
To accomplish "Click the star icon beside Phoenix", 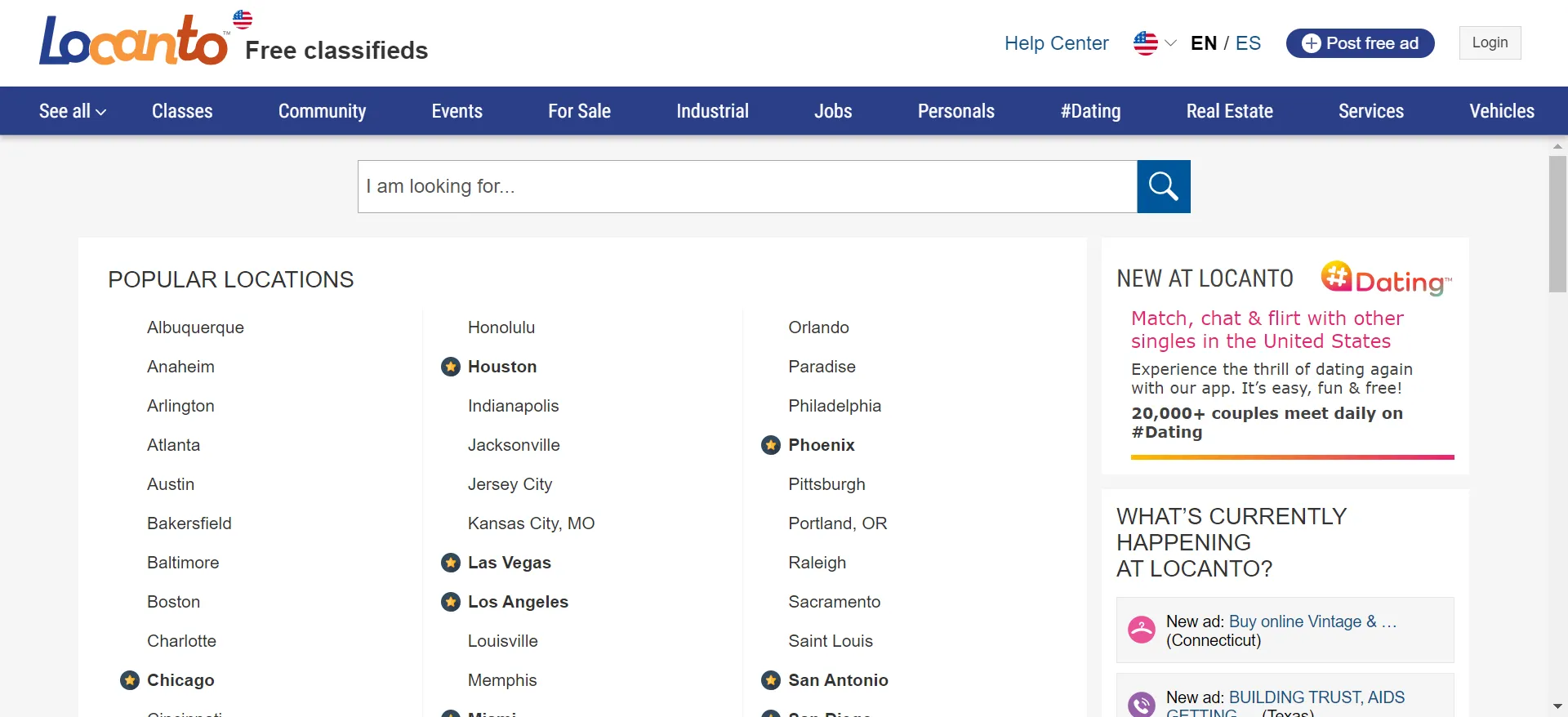I will click(771, 445).
